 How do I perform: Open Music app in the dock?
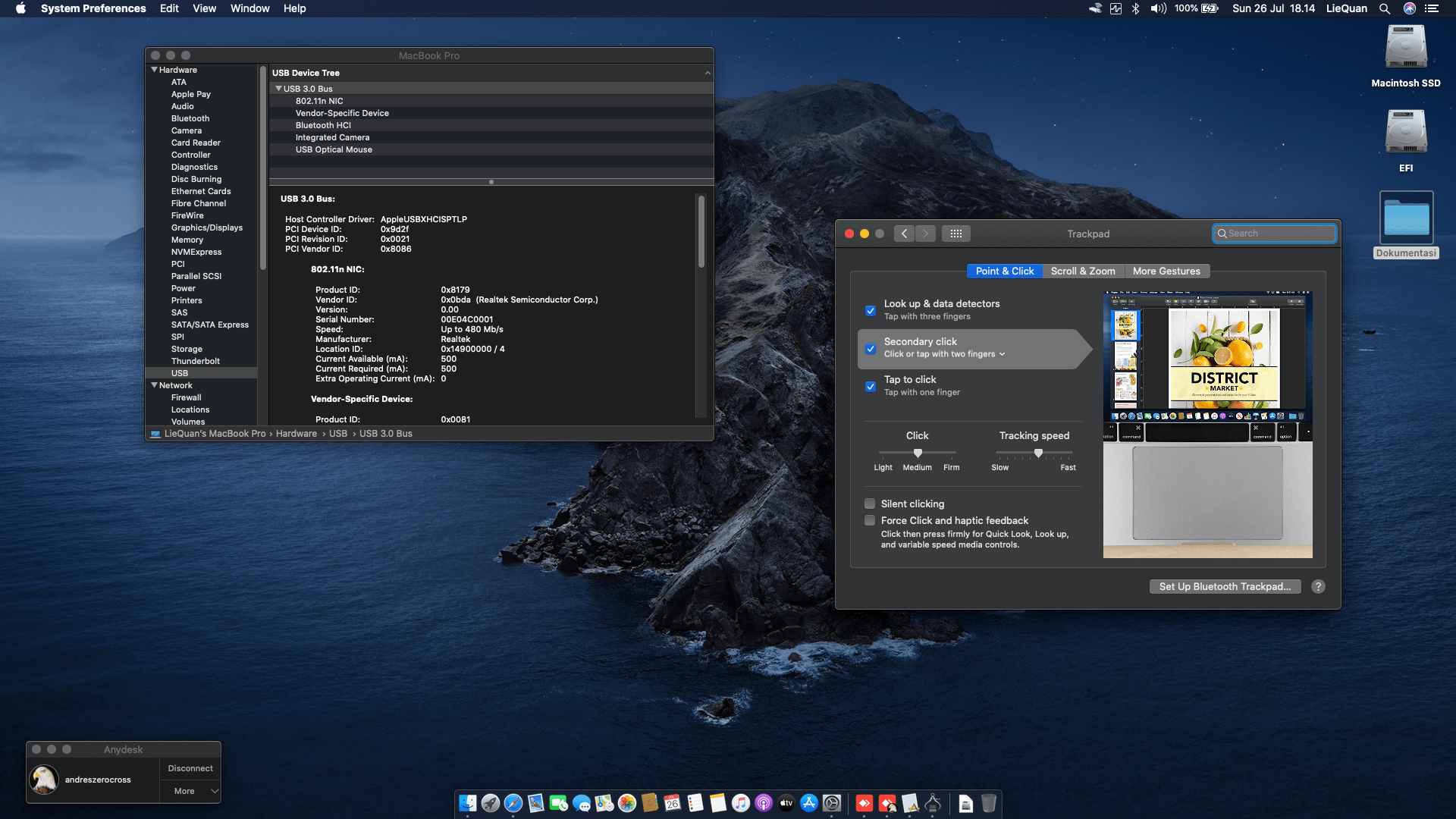[741, 803]
